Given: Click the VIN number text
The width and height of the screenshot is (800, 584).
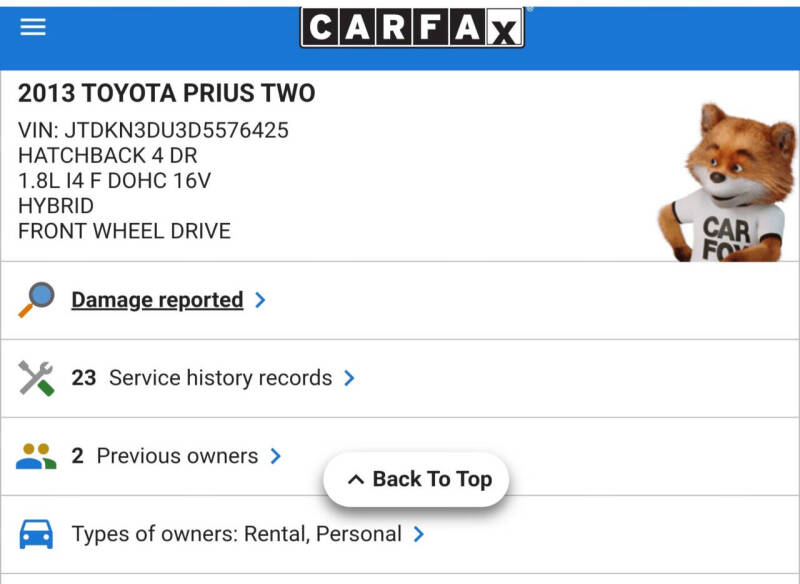Looking at the screenshot, I should pos(153,131).
